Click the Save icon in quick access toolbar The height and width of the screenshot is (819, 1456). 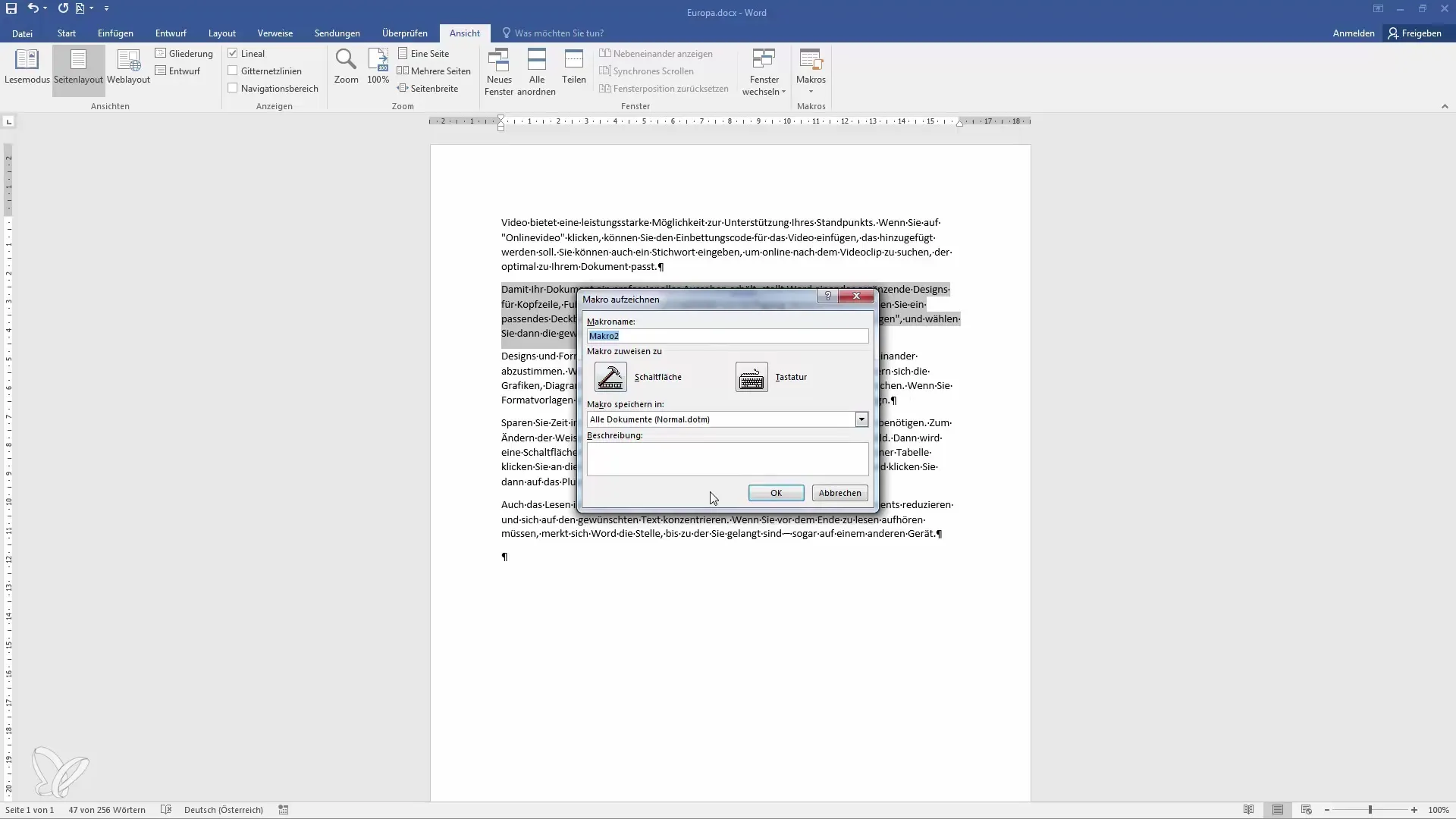click(11, 8)
